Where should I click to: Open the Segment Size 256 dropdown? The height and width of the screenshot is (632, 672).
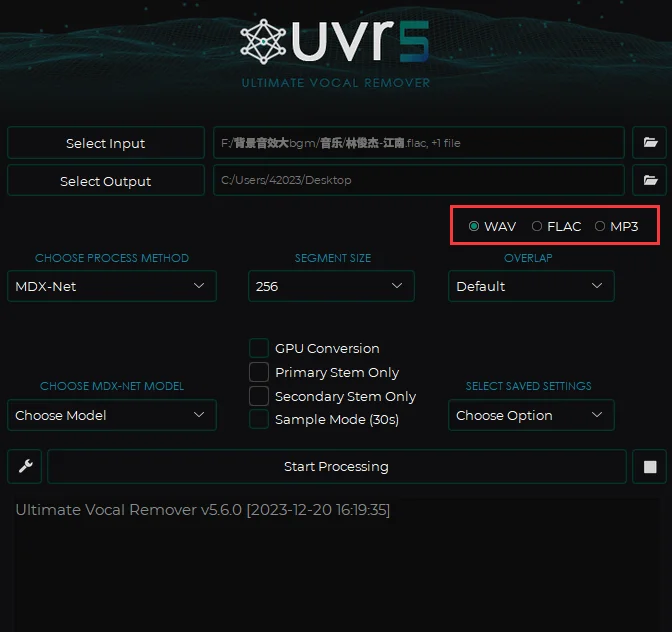331,286
